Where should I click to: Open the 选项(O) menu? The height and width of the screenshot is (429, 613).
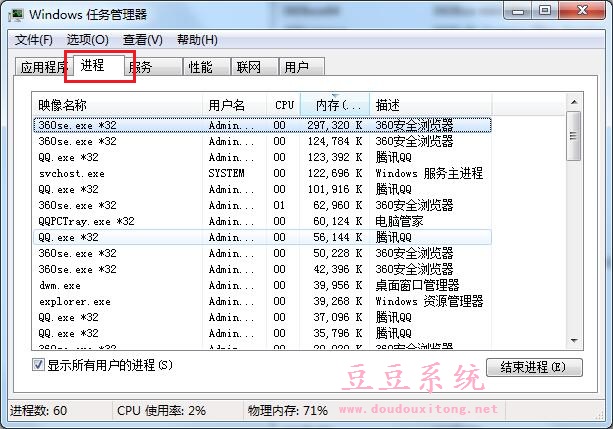click(88, 40)
